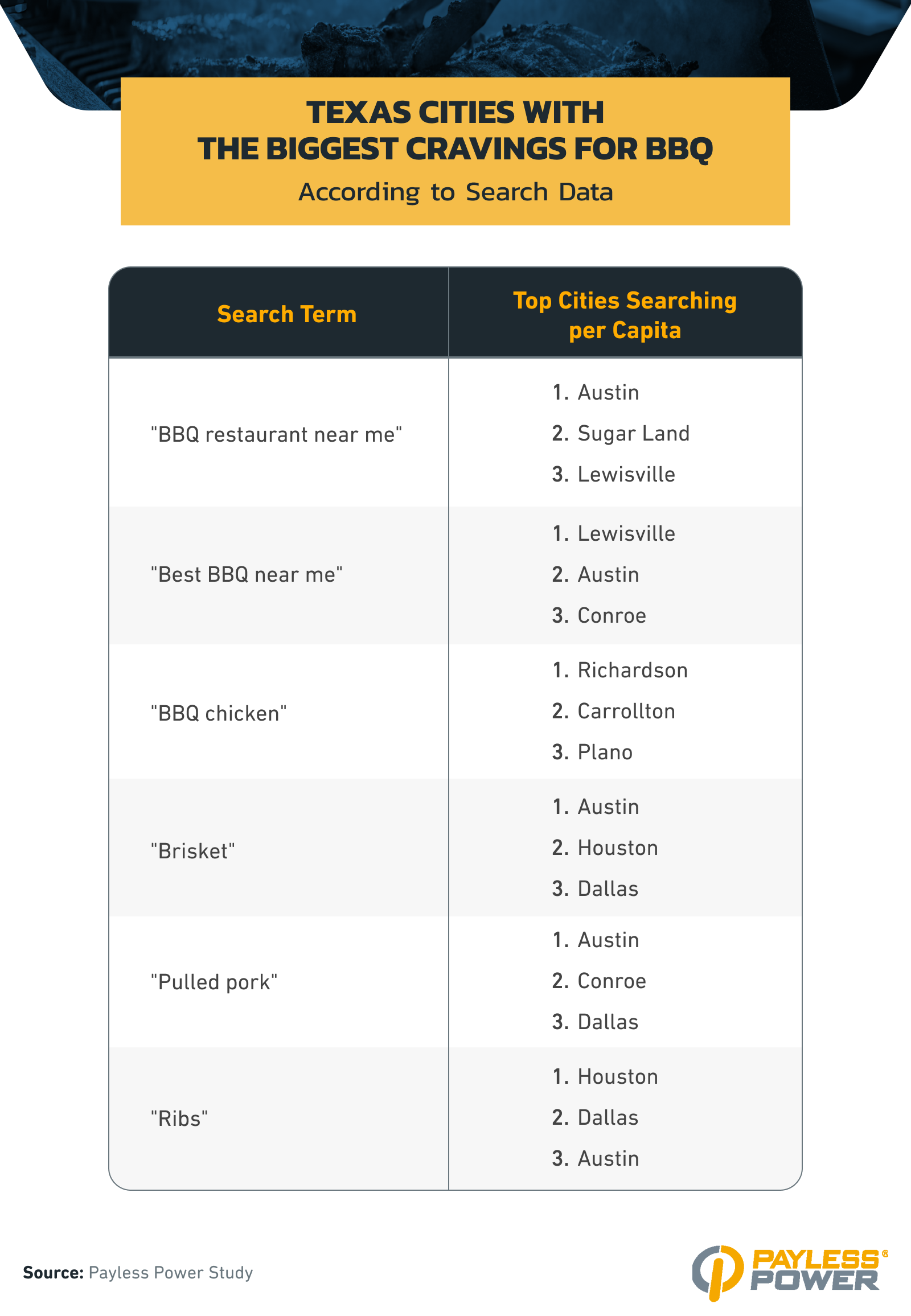Click Lewisville in the Best BBQ row
Screen dimensions: 911x1316
point(626,533)
